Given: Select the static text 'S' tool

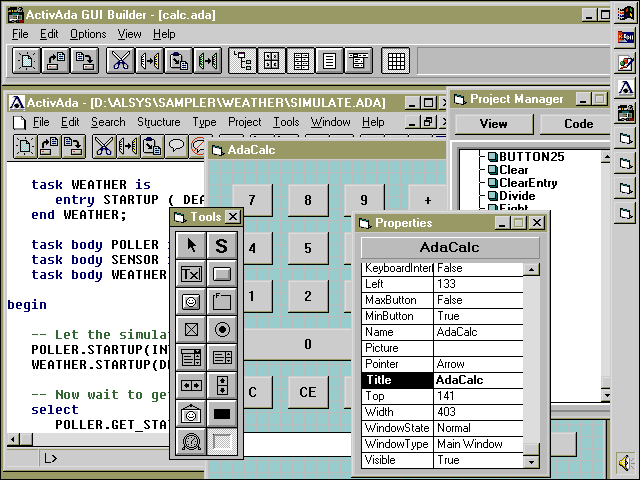Looking at the screenshot, I should pyautogui.click(x=222, y=245).
